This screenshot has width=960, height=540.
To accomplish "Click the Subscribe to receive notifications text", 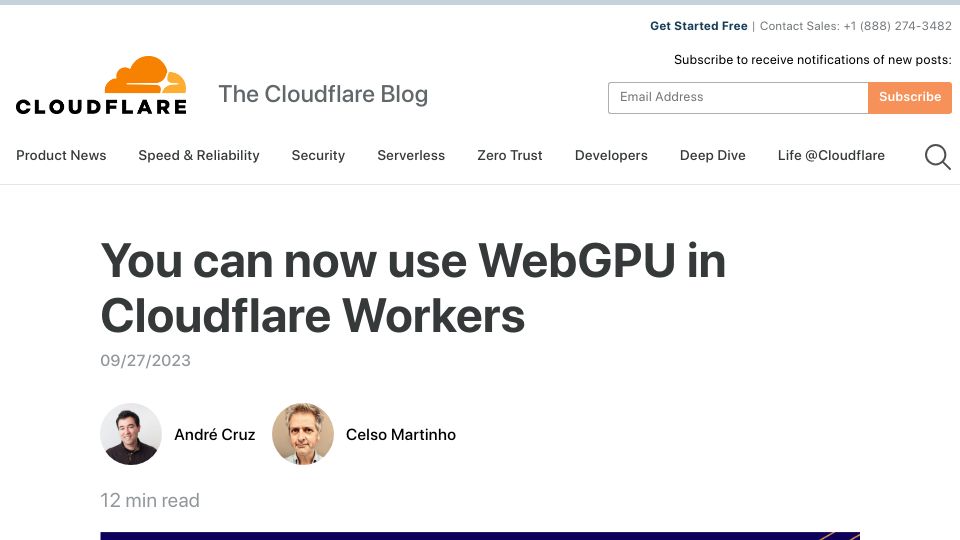I will [x=812, y=60].
